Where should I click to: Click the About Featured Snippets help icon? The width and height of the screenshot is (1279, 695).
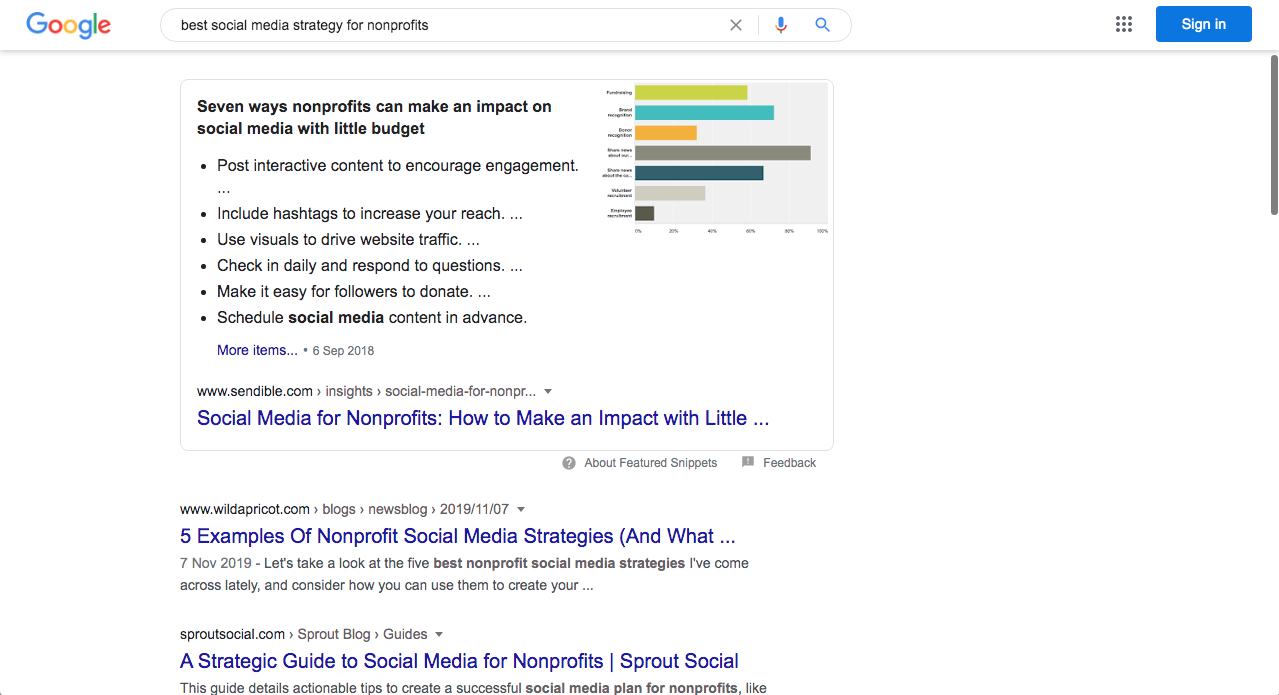pos(569,463)
